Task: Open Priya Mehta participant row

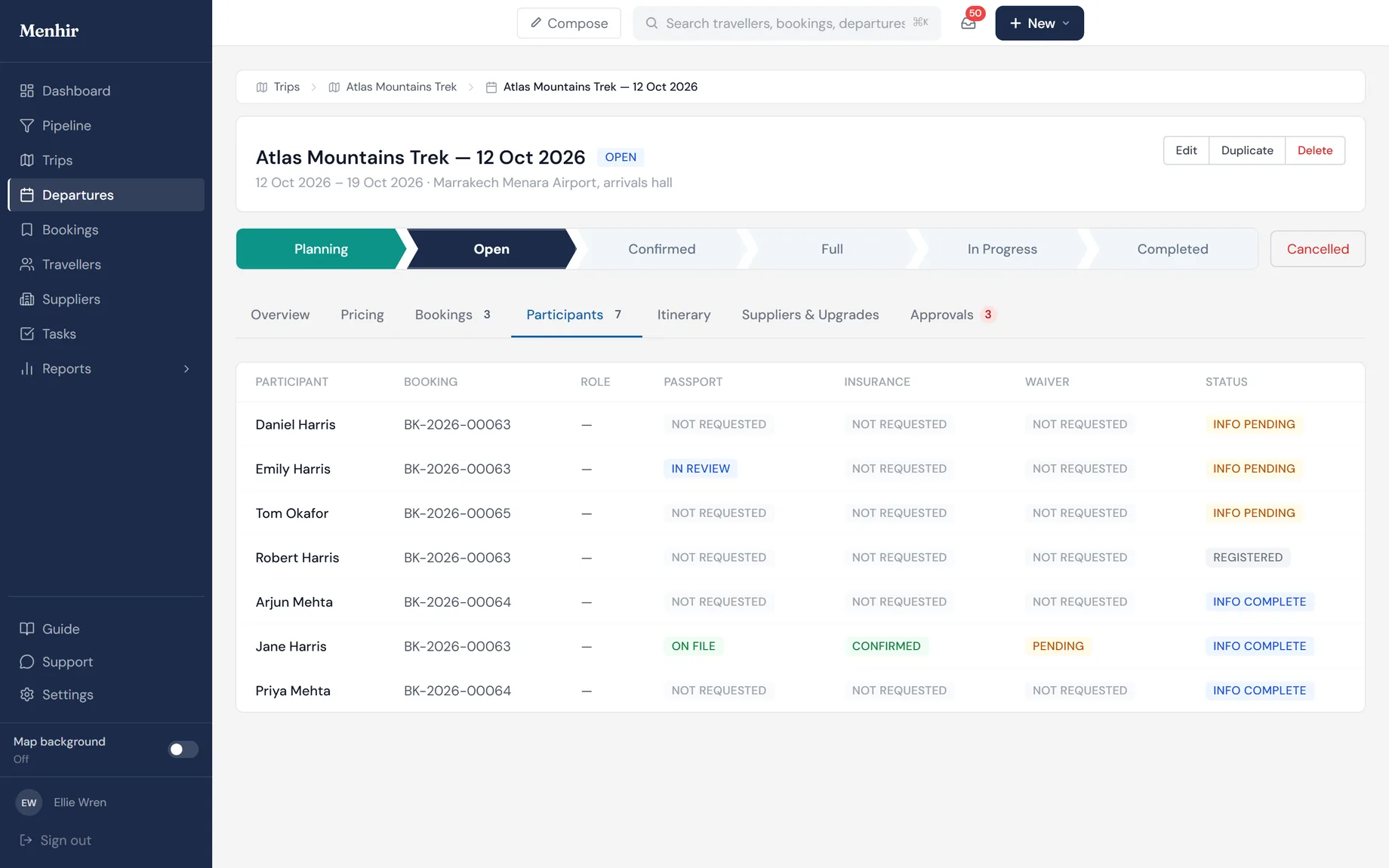Action: pyautogui.click(x=800, y=691)
